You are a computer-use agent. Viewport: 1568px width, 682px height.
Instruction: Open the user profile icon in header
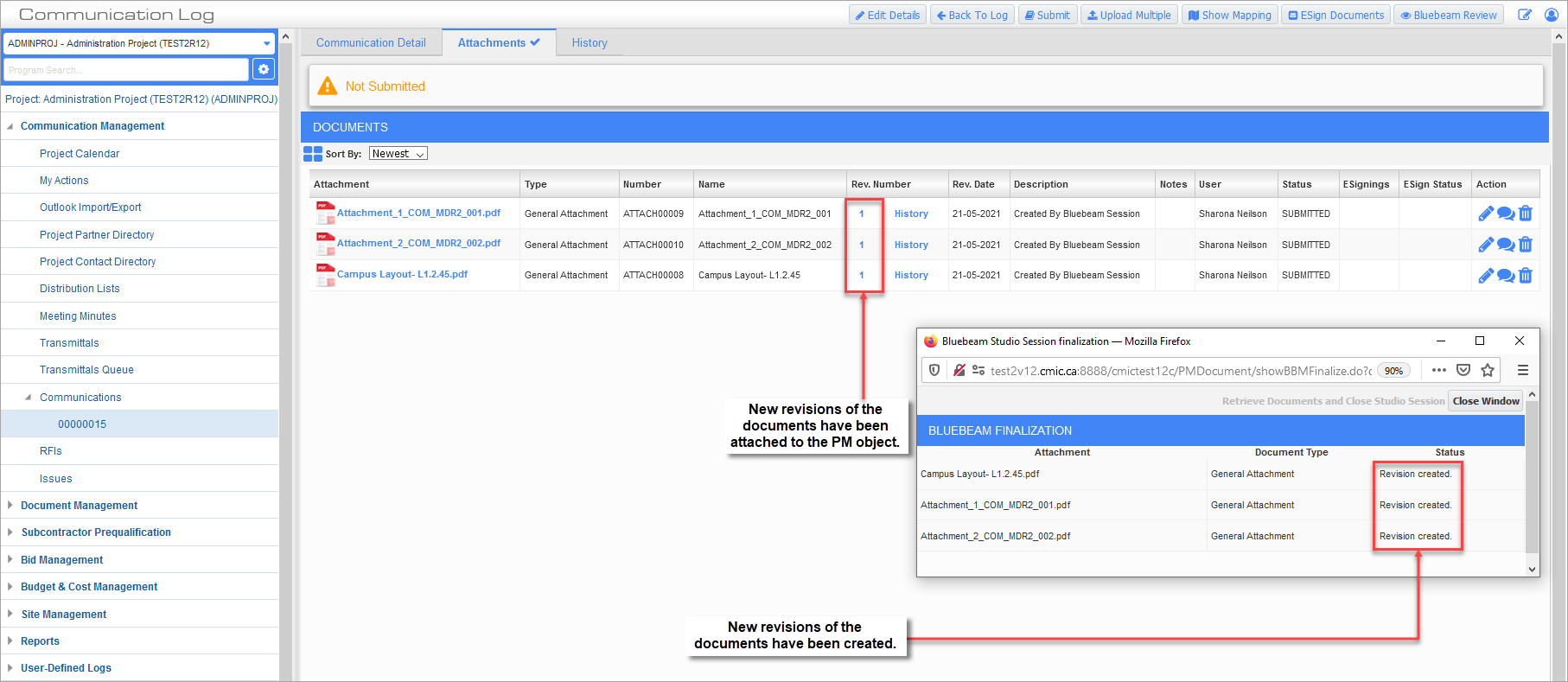click(1552, 15)
